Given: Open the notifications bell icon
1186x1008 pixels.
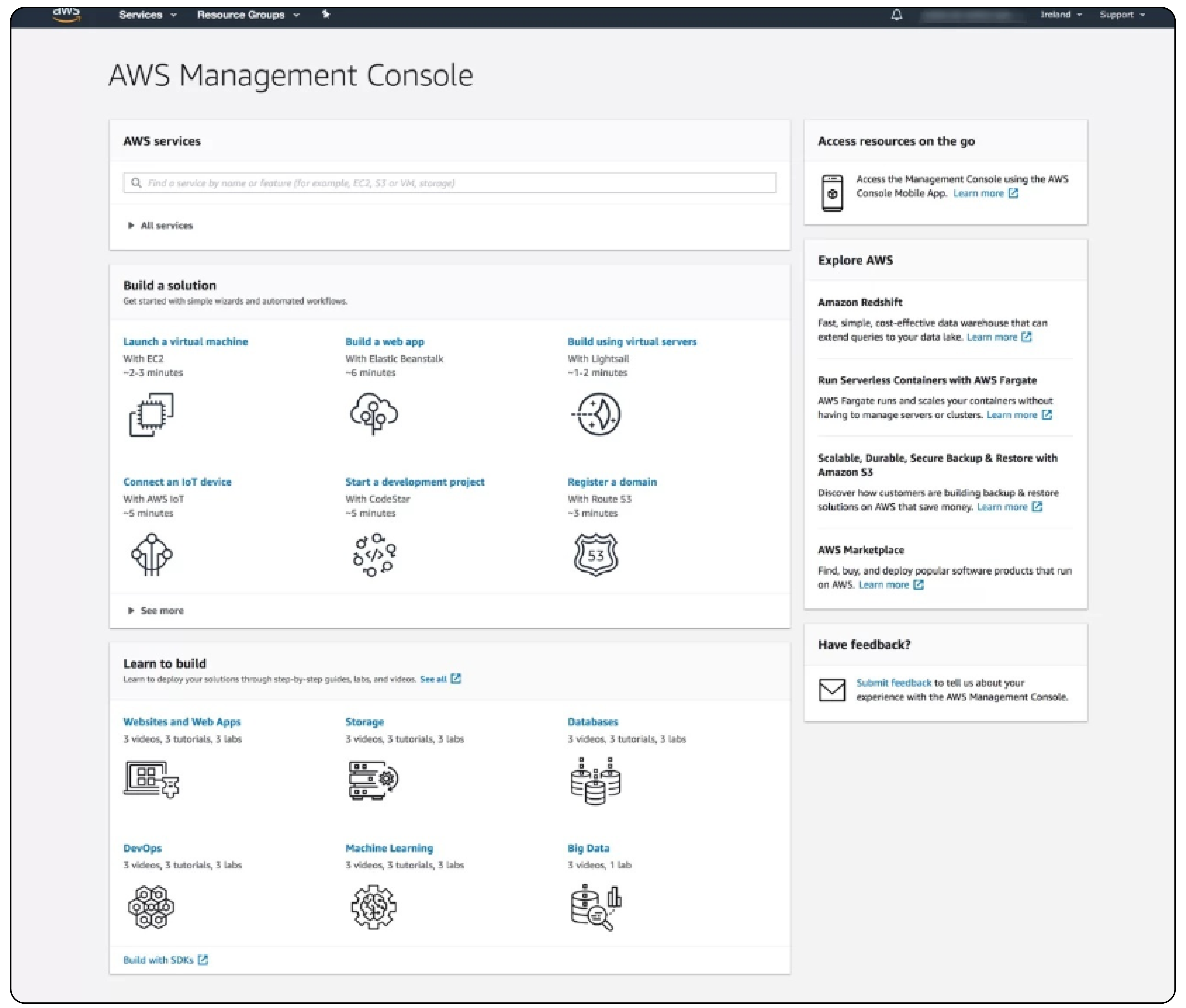Looking at the screenshot, I should [896, 15].
